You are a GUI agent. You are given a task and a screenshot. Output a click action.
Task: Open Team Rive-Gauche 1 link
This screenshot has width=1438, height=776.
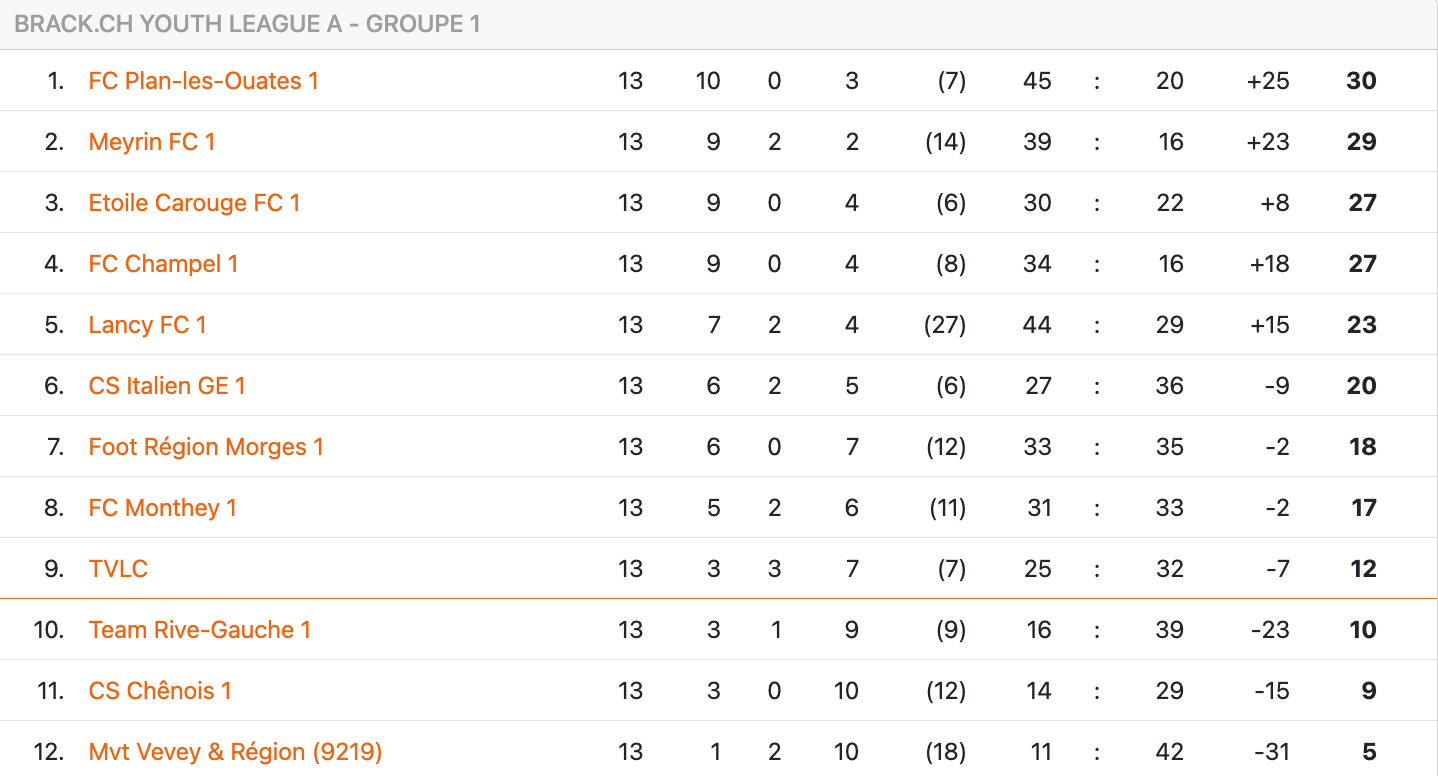200,630
